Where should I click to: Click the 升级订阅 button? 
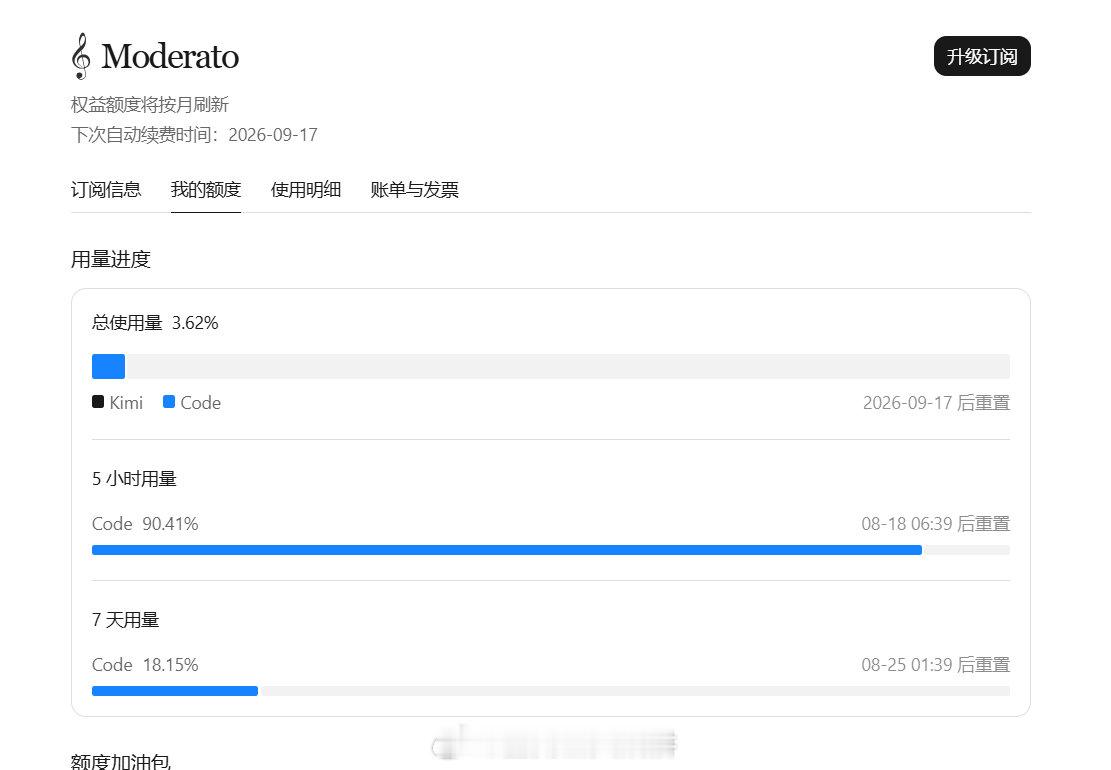(982, 56)
